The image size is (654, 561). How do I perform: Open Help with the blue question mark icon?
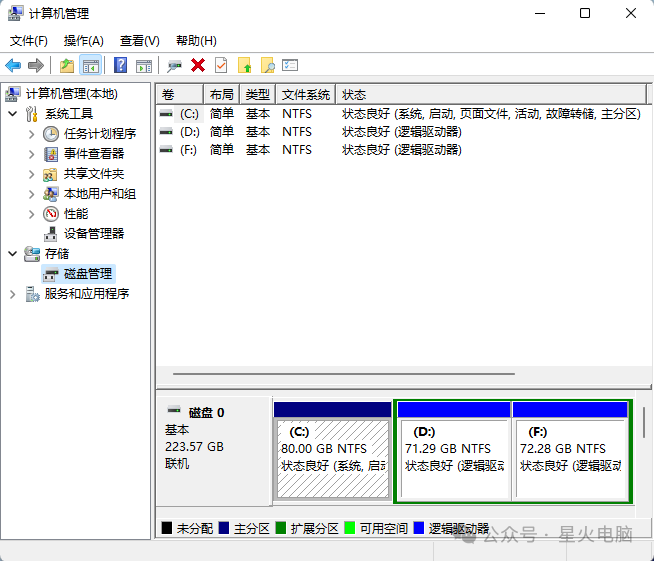tap(121, 65)
